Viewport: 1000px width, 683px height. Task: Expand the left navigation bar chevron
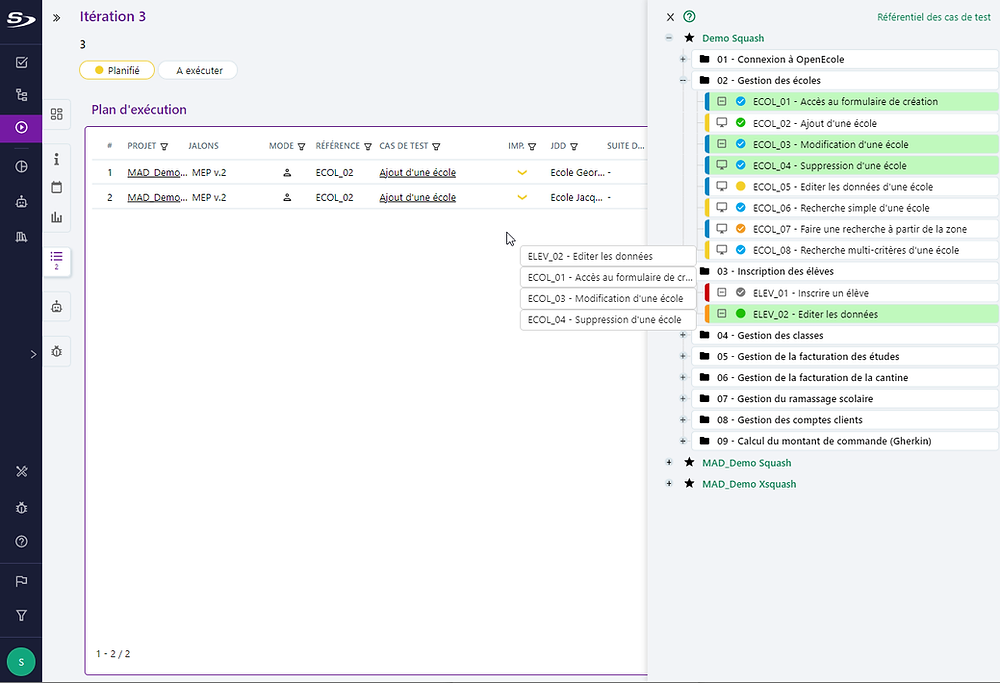(x=33, y=355)
